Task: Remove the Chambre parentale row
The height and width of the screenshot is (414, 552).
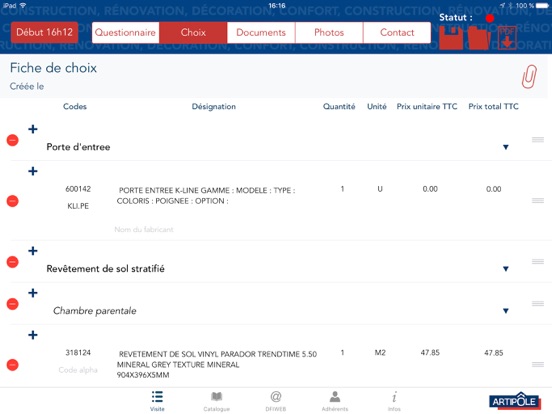Action: 13,304
